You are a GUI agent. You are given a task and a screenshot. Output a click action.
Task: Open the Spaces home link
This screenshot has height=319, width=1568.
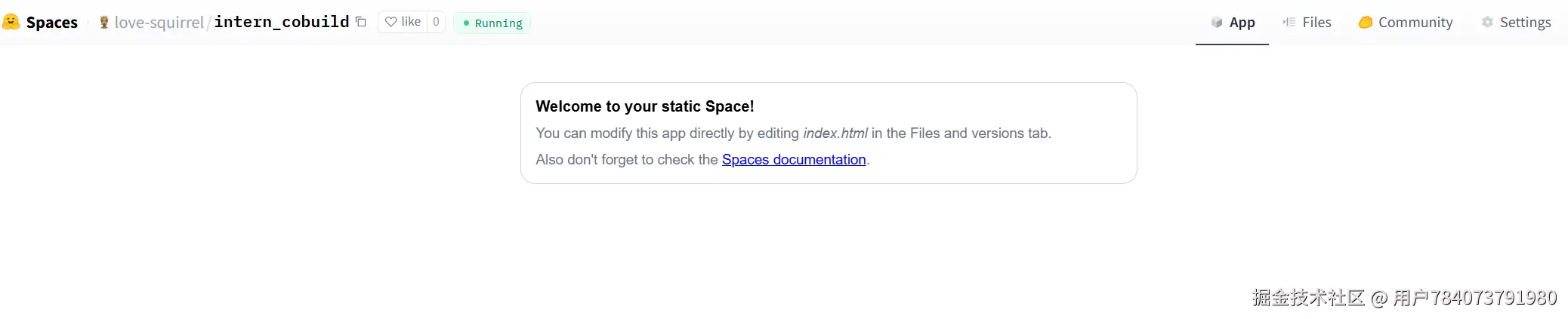[x=51, y=23]
